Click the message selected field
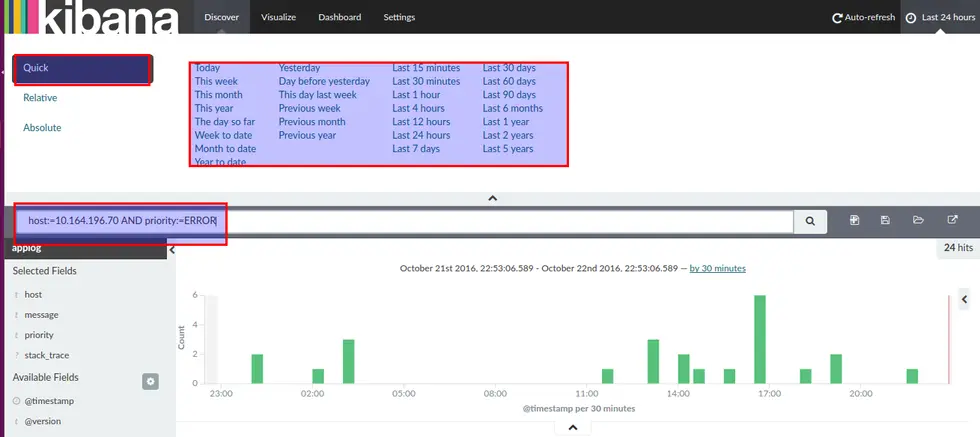Screen dimensions: 980x437 (41, 315)
